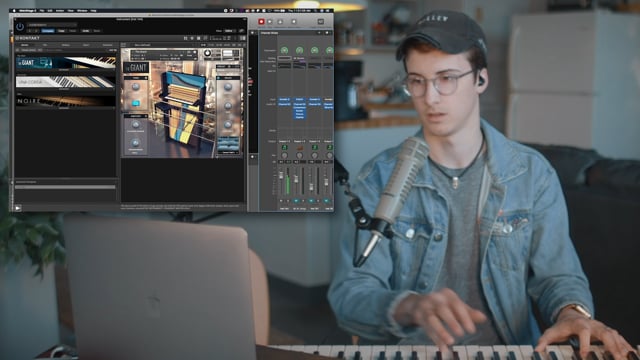Open the Window menu
Image resolution: width=640 pixels, height=360 pixels.
82,11
